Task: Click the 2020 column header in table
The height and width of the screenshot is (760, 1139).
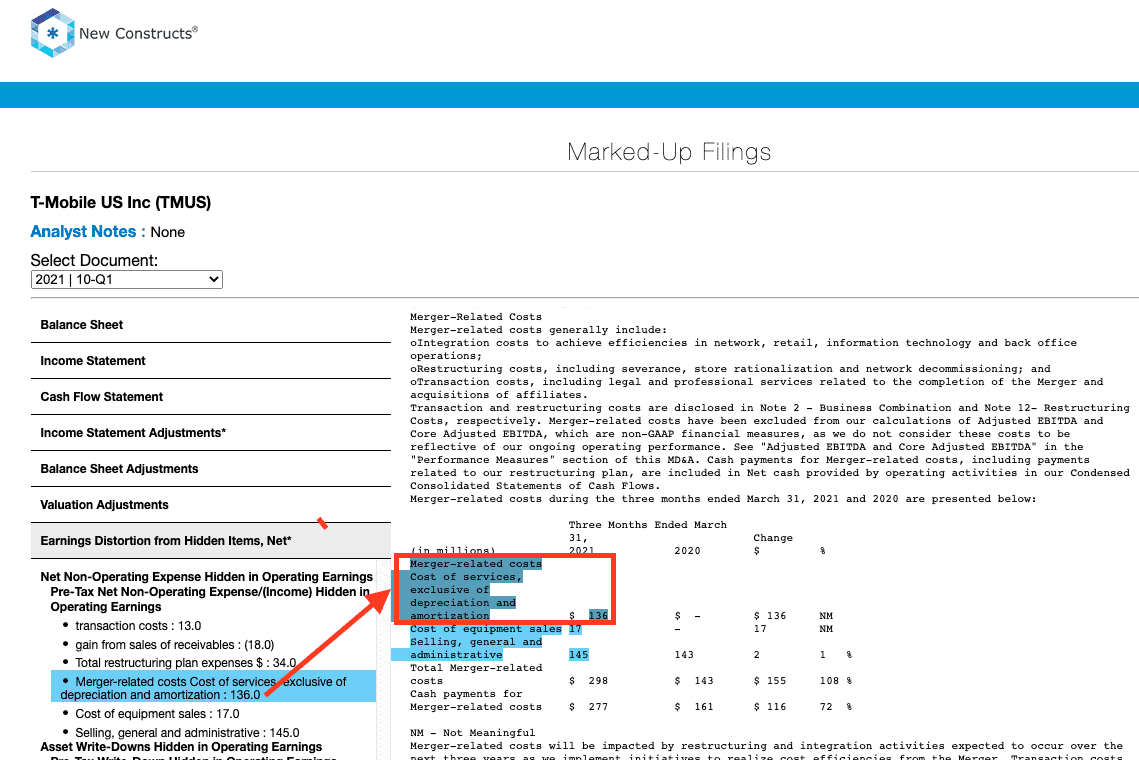Action: point(687,551)
